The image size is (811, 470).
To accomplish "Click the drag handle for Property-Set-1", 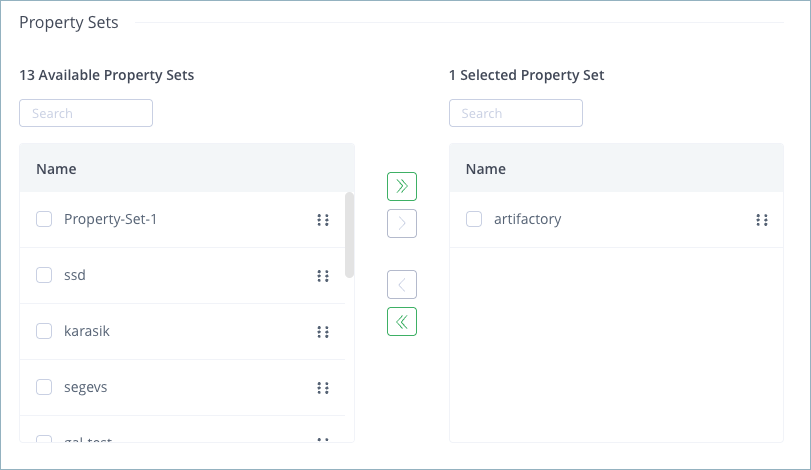I will tap(323, 220).
